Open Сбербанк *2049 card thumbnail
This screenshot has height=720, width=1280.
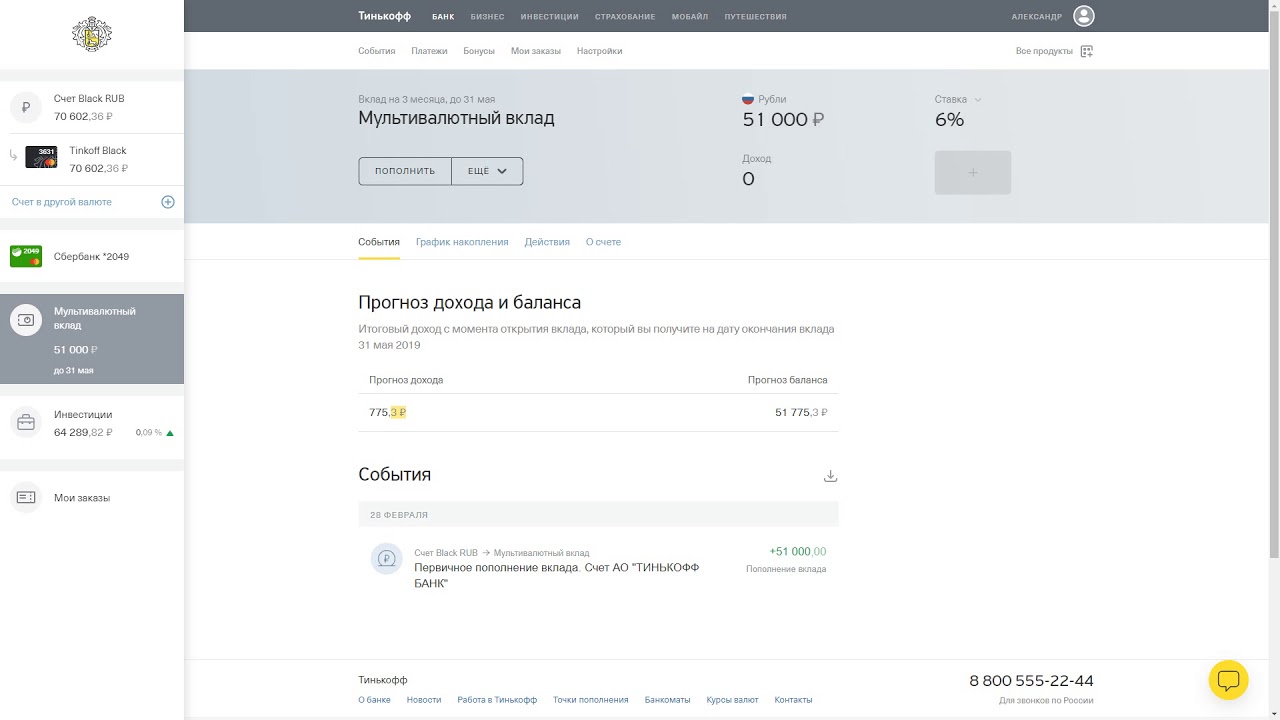coord(26,257)
